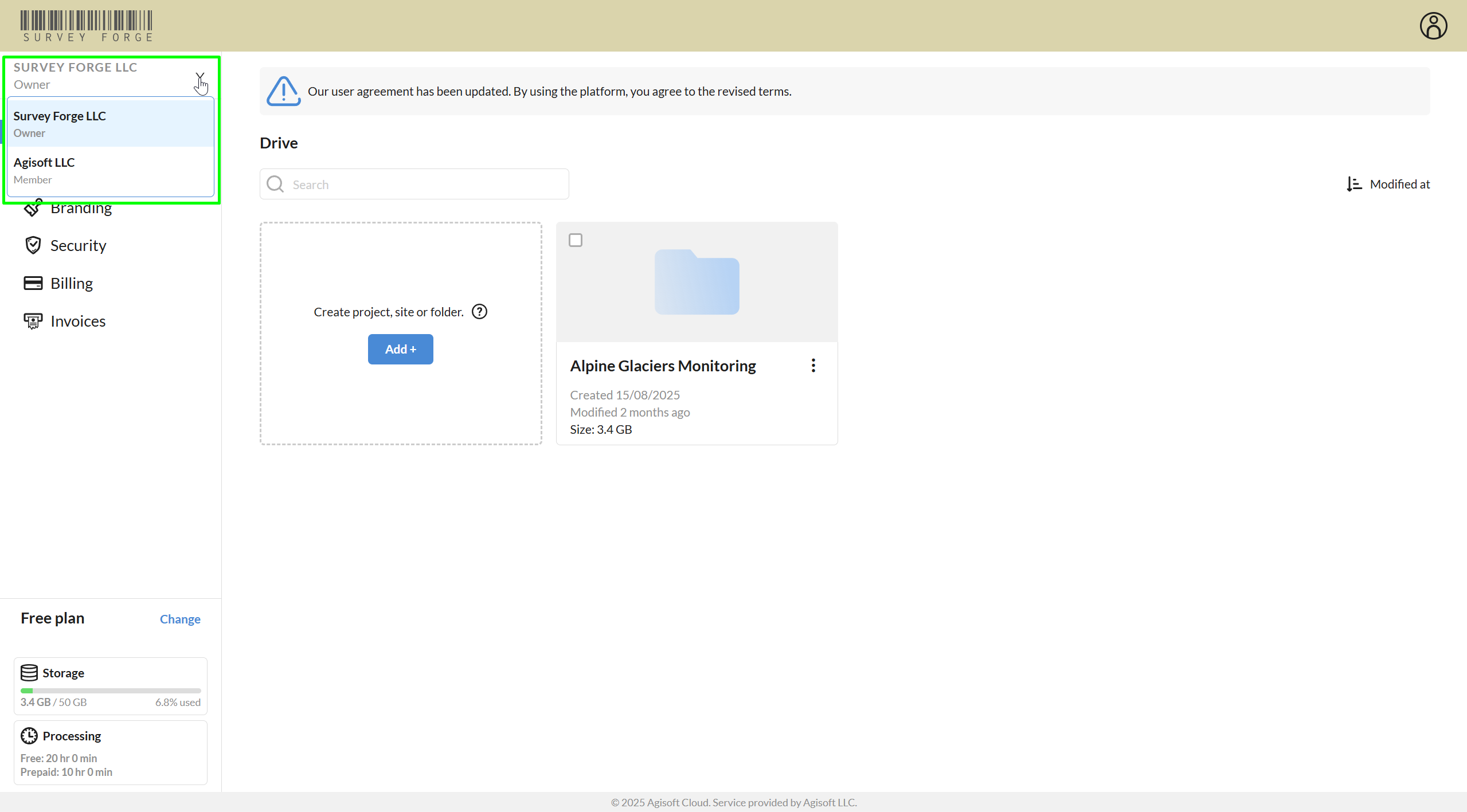Open the user account profile icon

click(1433, 26)
